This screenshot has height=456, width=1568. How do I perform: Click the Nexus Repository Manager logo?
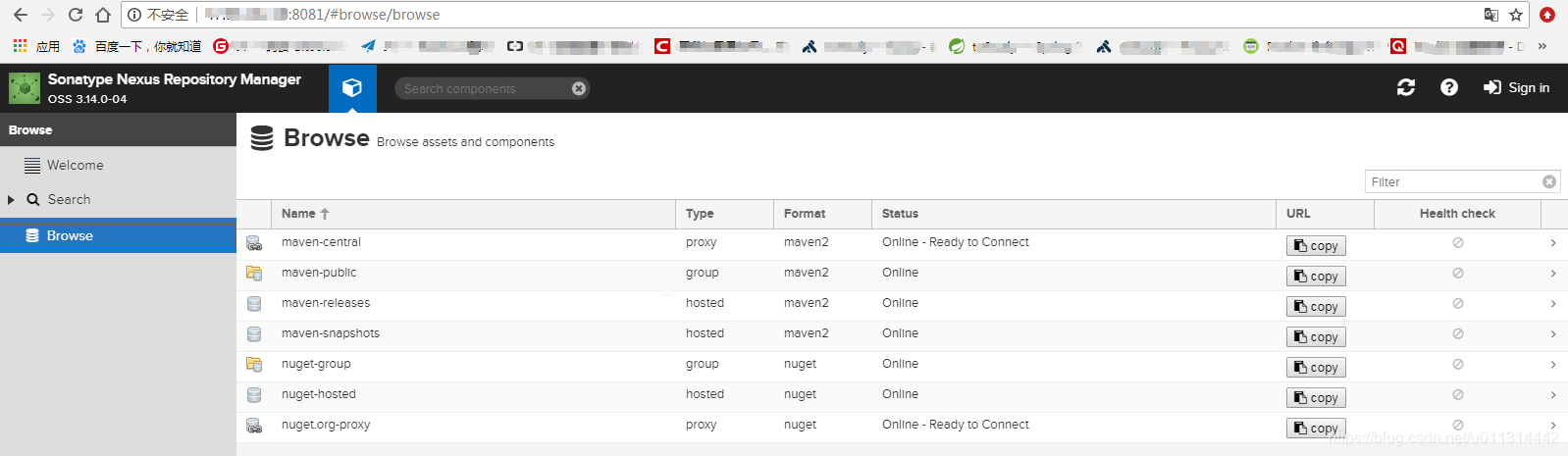click(24, 88)
